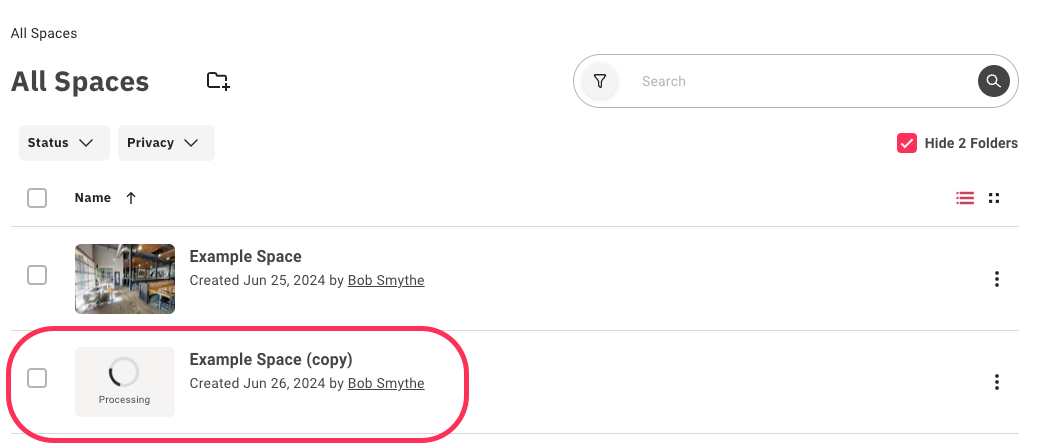Click the All Spaces breadcrumb
This screenshot has height=448, width=1064.
pos(44,33)
